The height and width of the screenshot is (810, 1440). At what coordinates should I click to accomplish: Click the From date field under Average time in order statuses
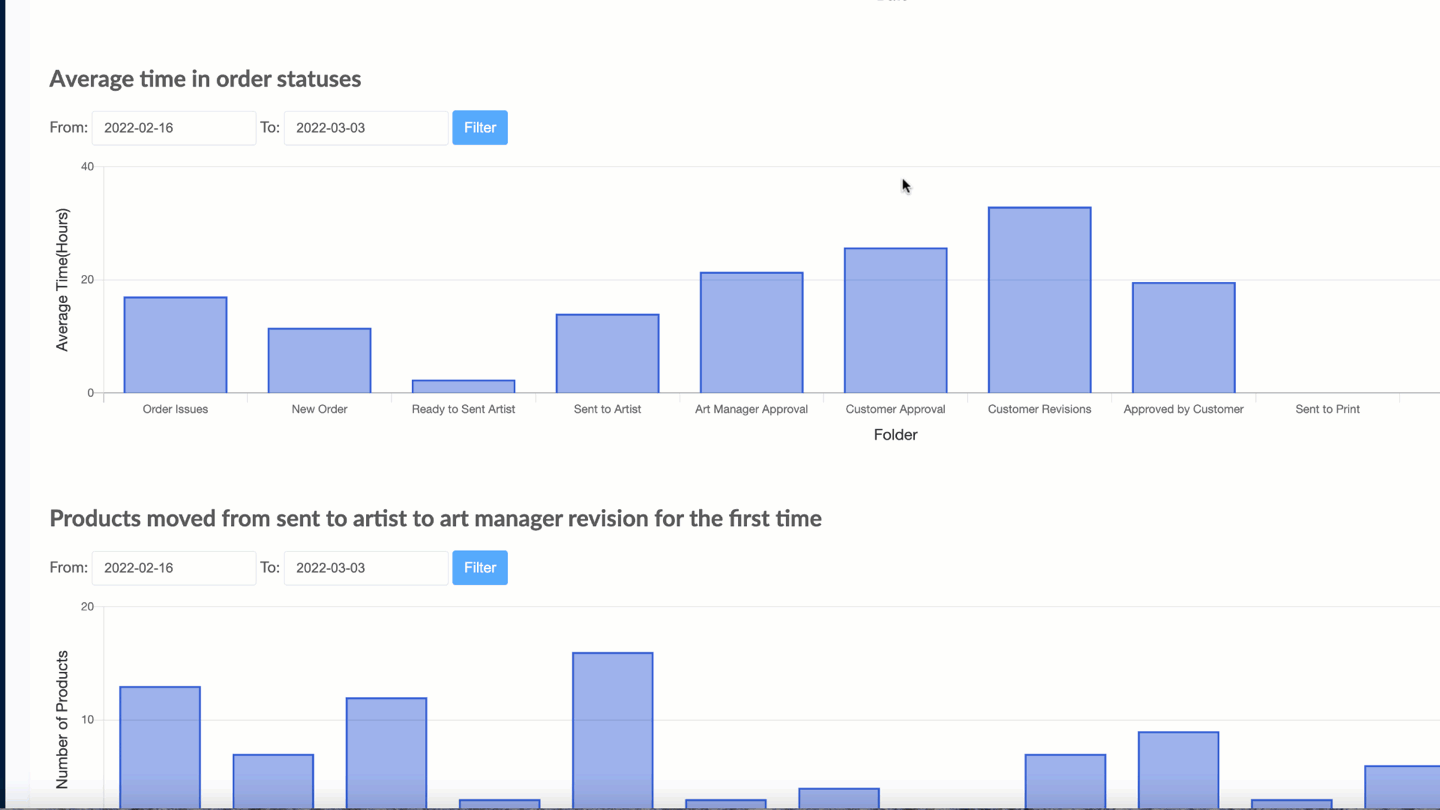click(x=174, y=128)
